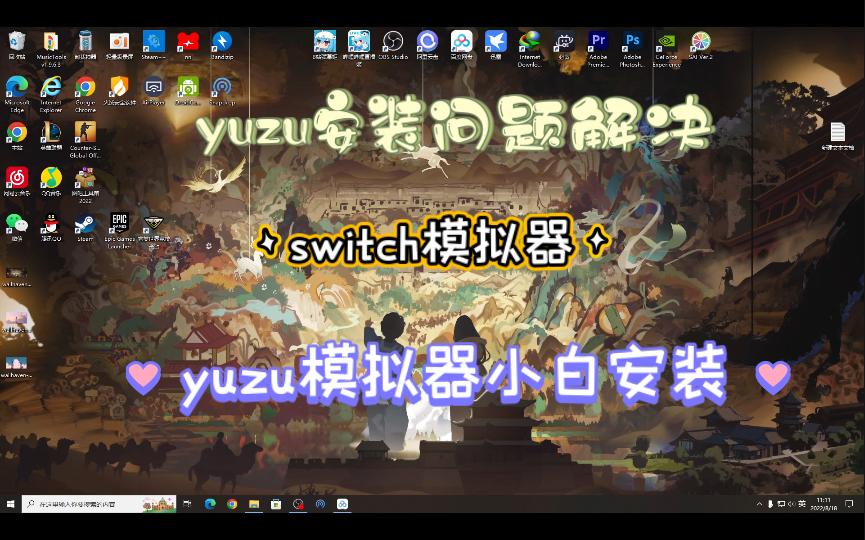
Task: Open the Tencent QQ penguin icon
Action: pyautogui.click(x=51, y=223)
